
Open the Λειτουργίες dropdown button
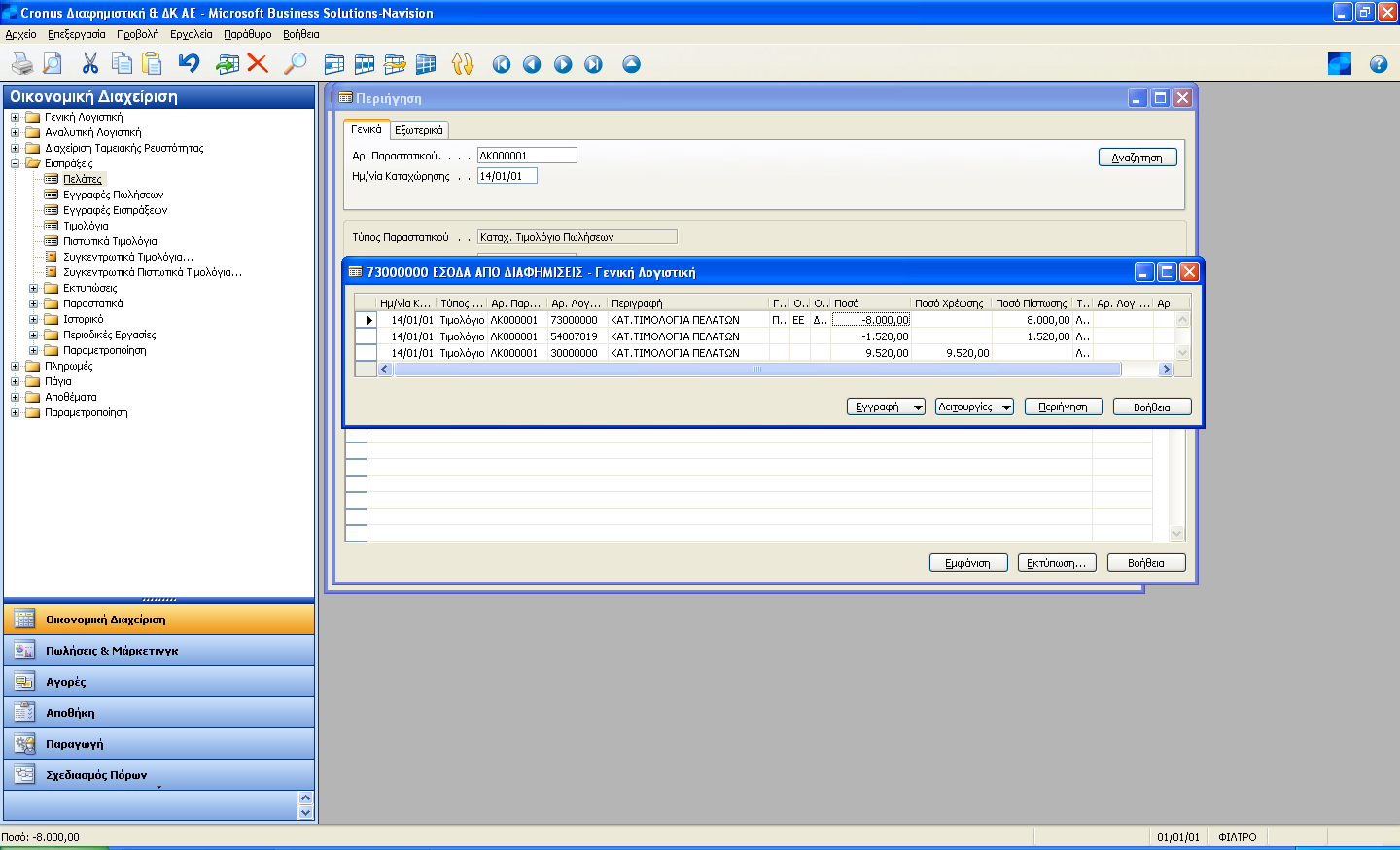975,407
